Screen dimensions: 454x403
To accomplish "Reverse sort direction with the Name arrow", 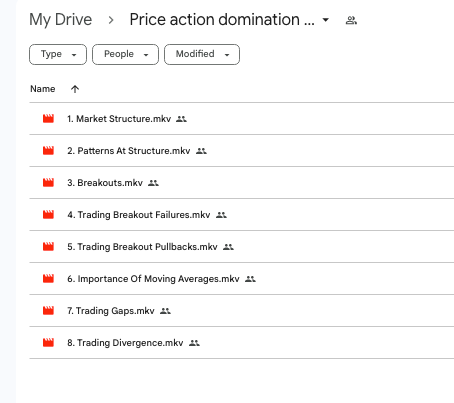I will click(75, 89).
